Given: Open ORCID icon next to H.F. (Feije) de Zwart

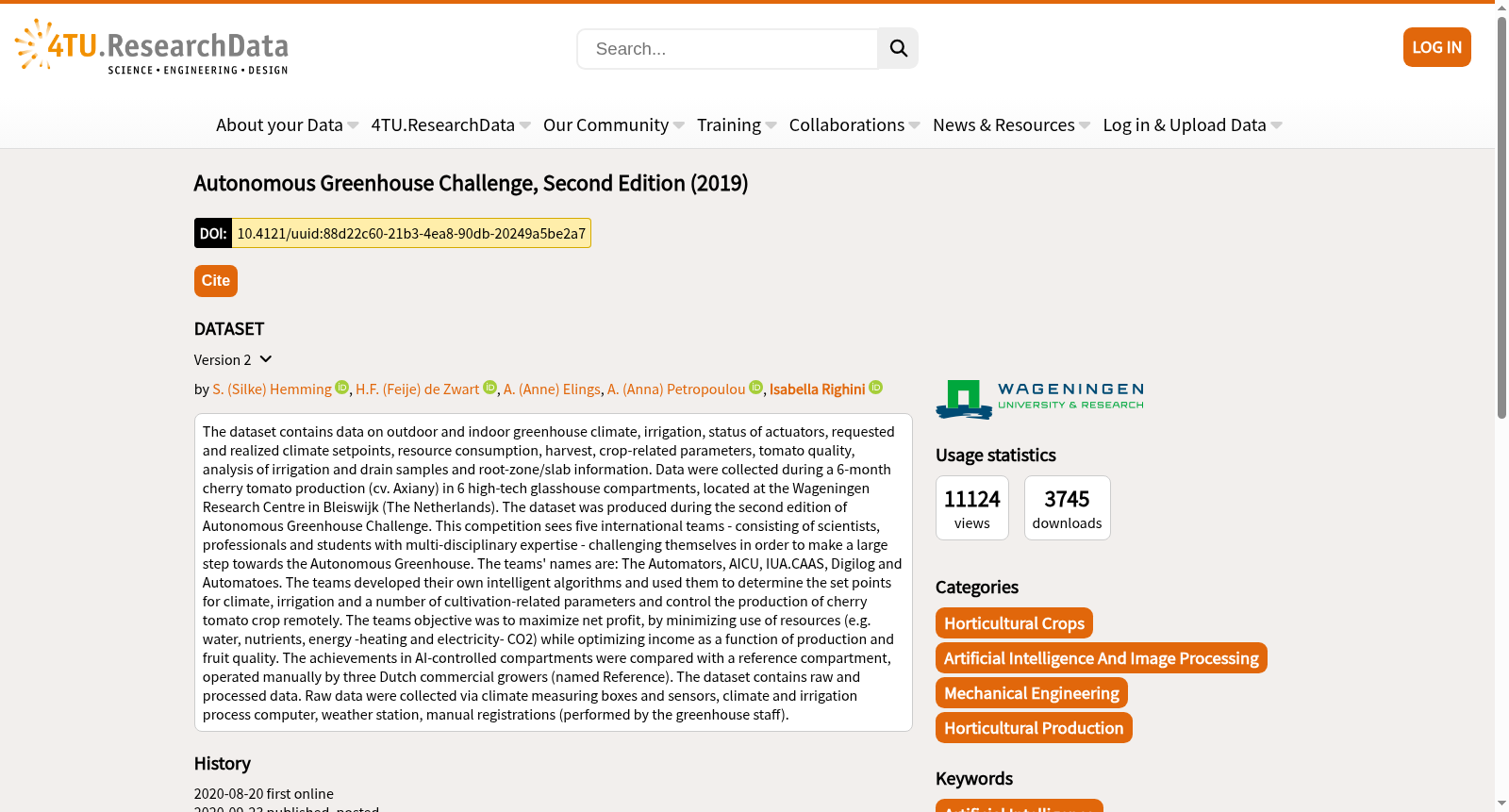Looking at the screenshot, I should point(490,388).
